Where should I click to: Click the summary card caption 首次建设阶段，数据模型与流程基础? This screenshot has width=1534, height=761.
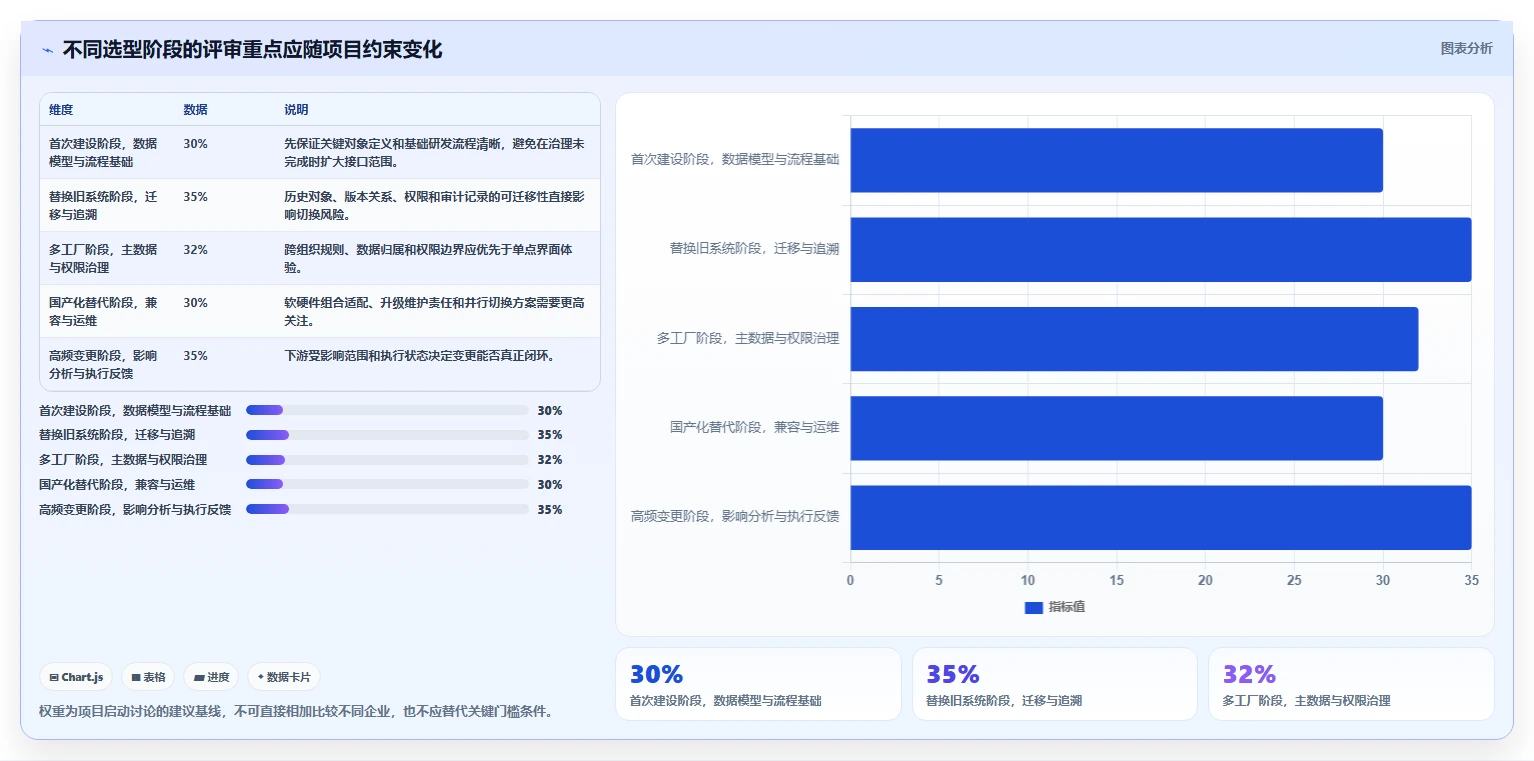point(726,701)
